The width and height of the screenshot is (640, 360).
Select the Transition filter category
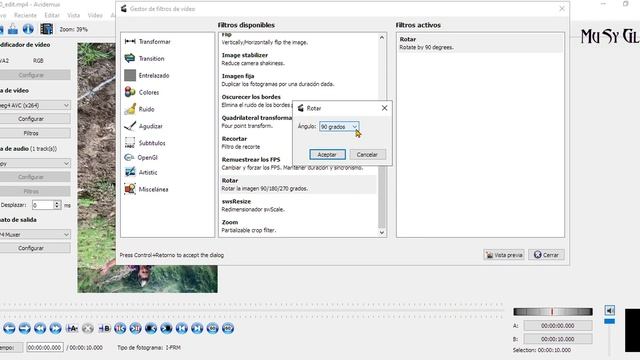coord(144,58)
